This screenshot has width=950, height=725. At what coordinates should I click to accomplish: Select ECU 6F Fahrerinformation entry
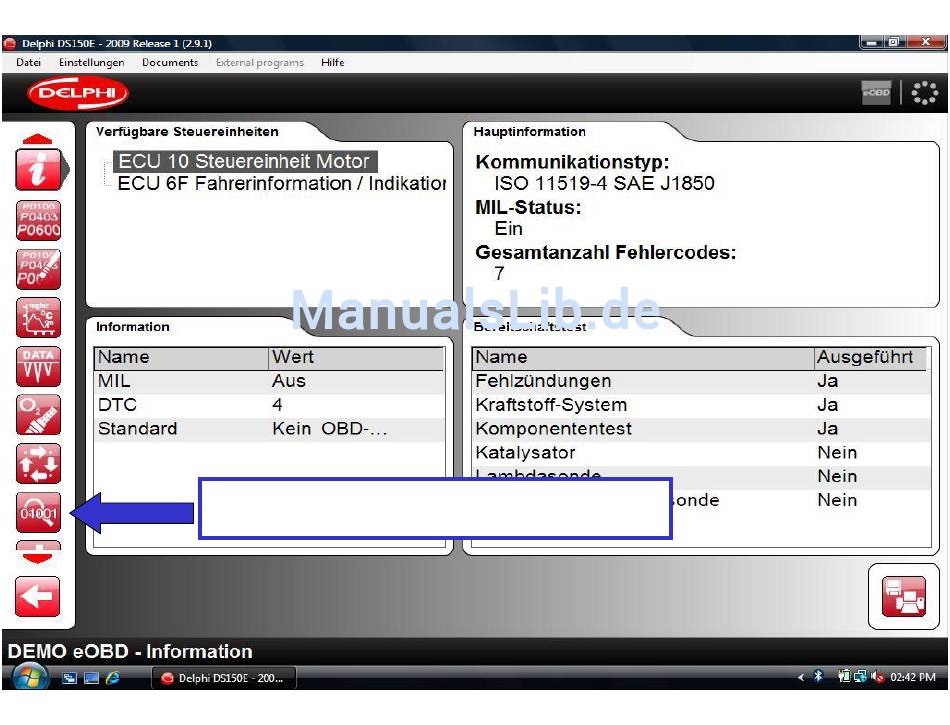click(x=282, y=184)
